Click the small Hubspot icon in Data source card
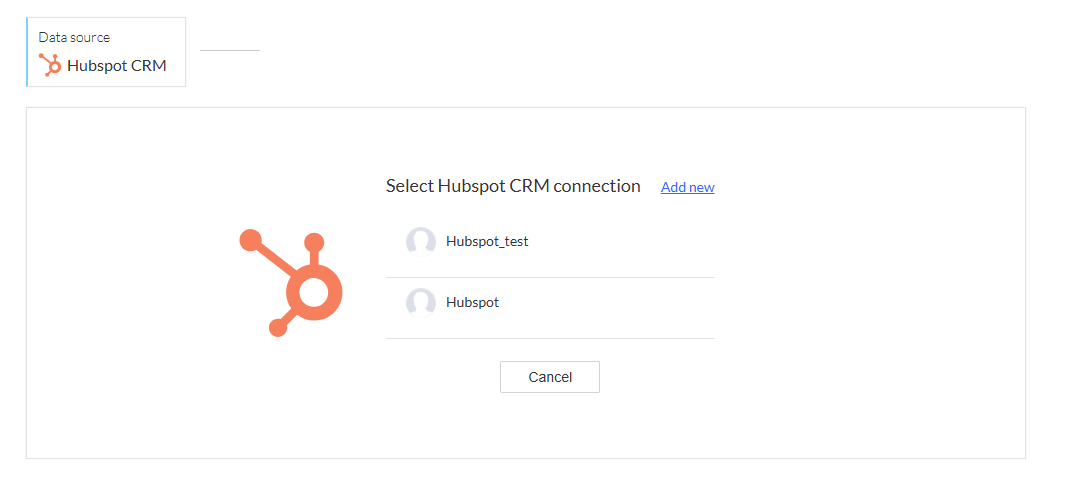Screen dimensions: 1067x497 point(49,65)
